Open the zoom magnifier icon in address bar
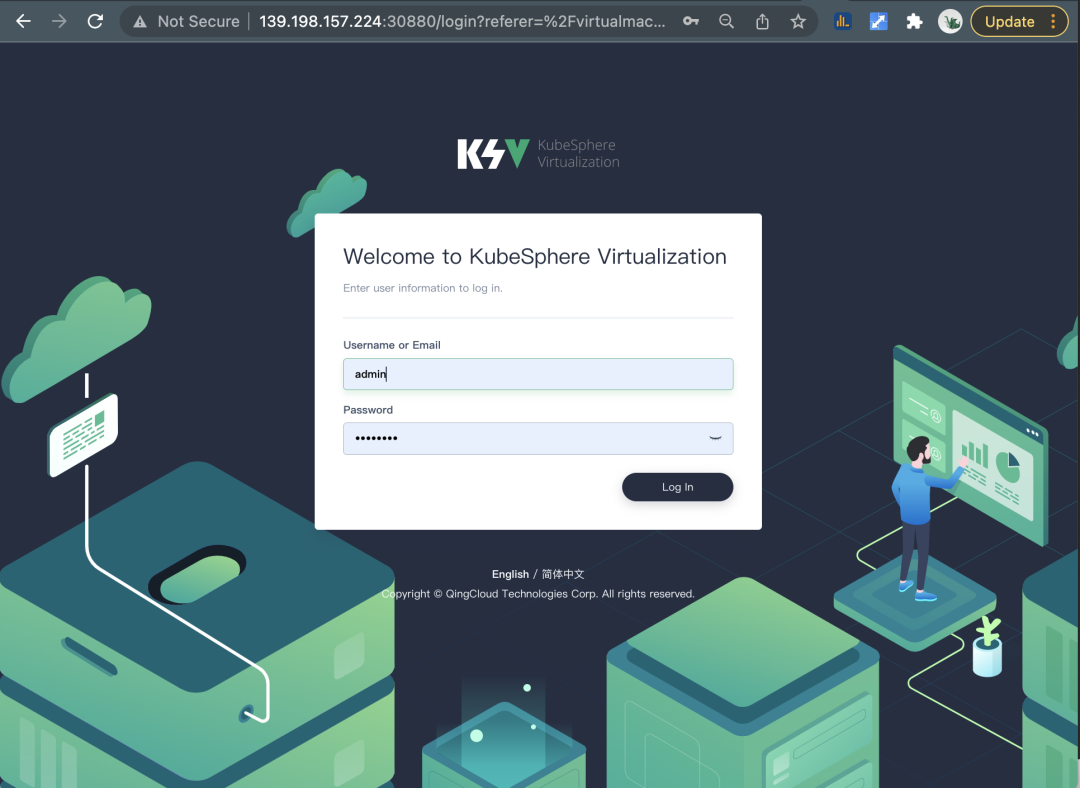Image resolution: width=1080 pixels, height=788 pixels. point(727,21)
